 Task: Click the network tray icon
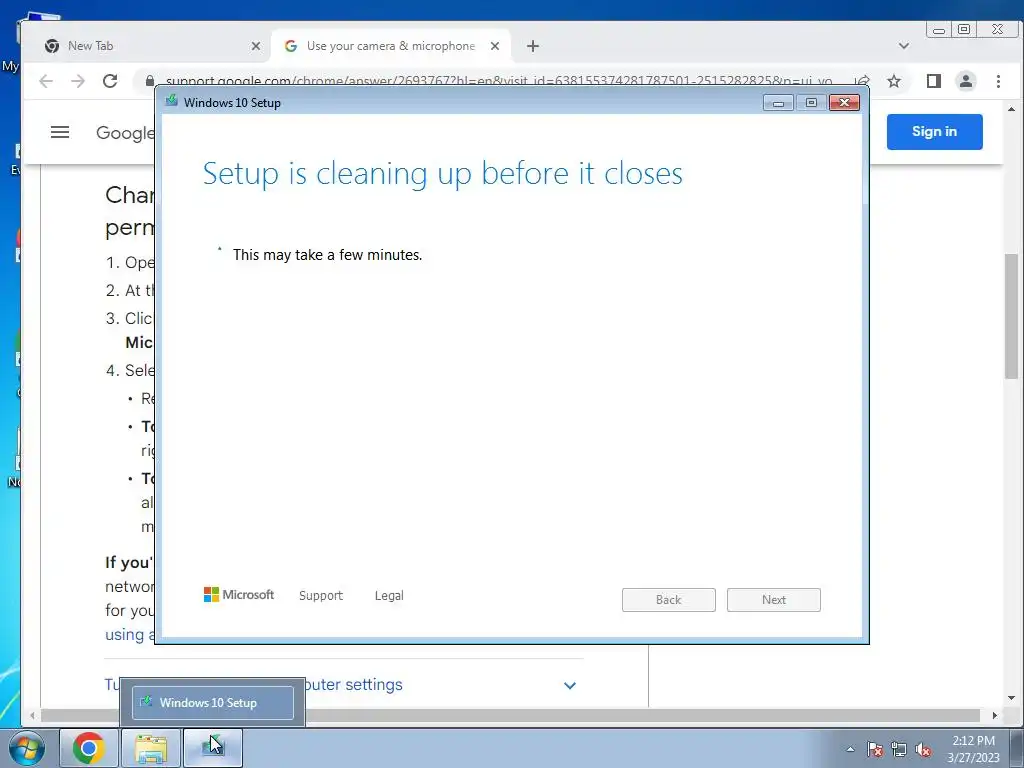(899, 749)
